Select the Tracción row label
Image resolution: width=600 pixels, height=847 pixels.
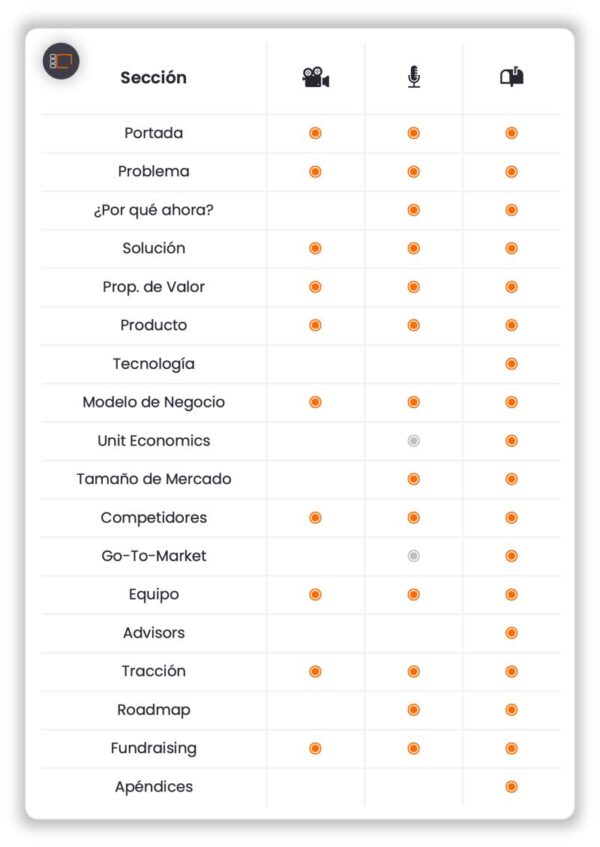tap(153, 671)
